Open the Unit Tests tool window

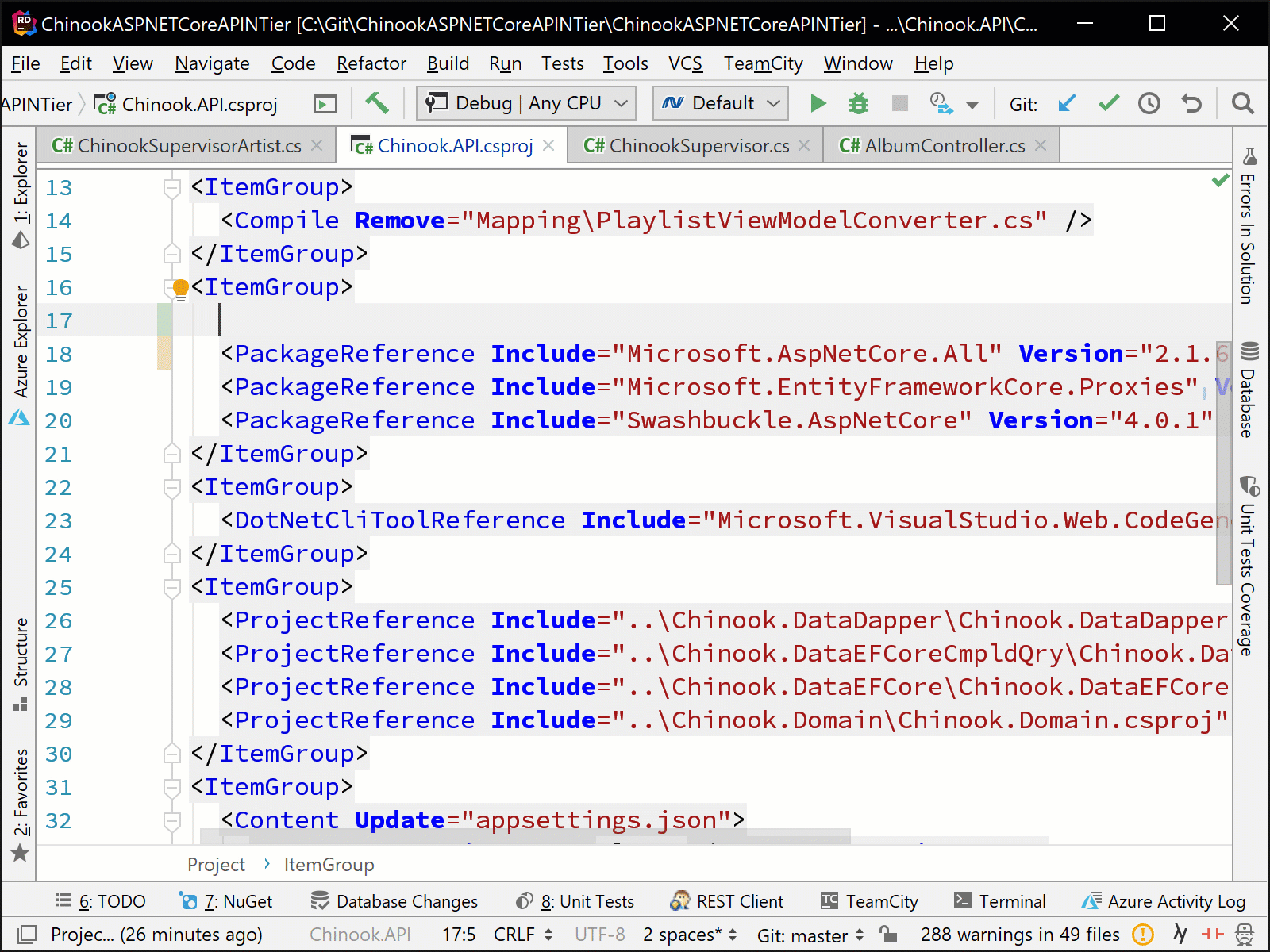[x=575, y=901]
